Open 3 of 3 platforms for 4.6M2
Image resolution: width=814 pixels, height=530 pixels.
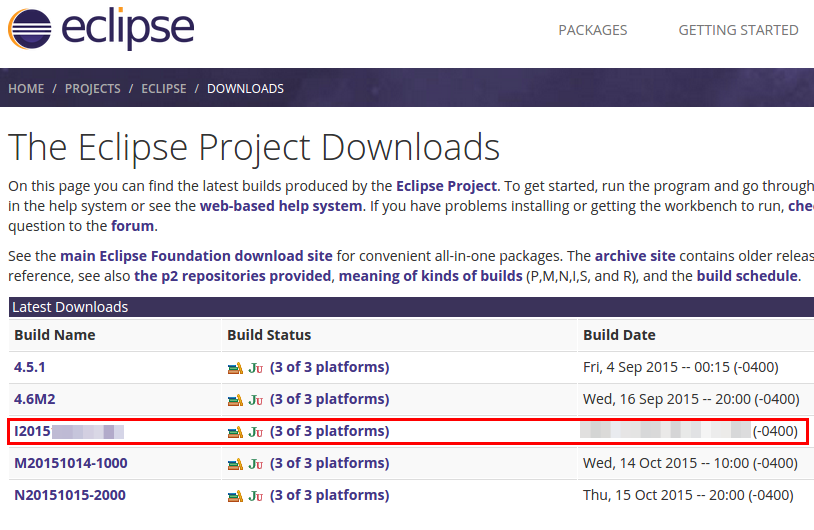click(329, 399)
